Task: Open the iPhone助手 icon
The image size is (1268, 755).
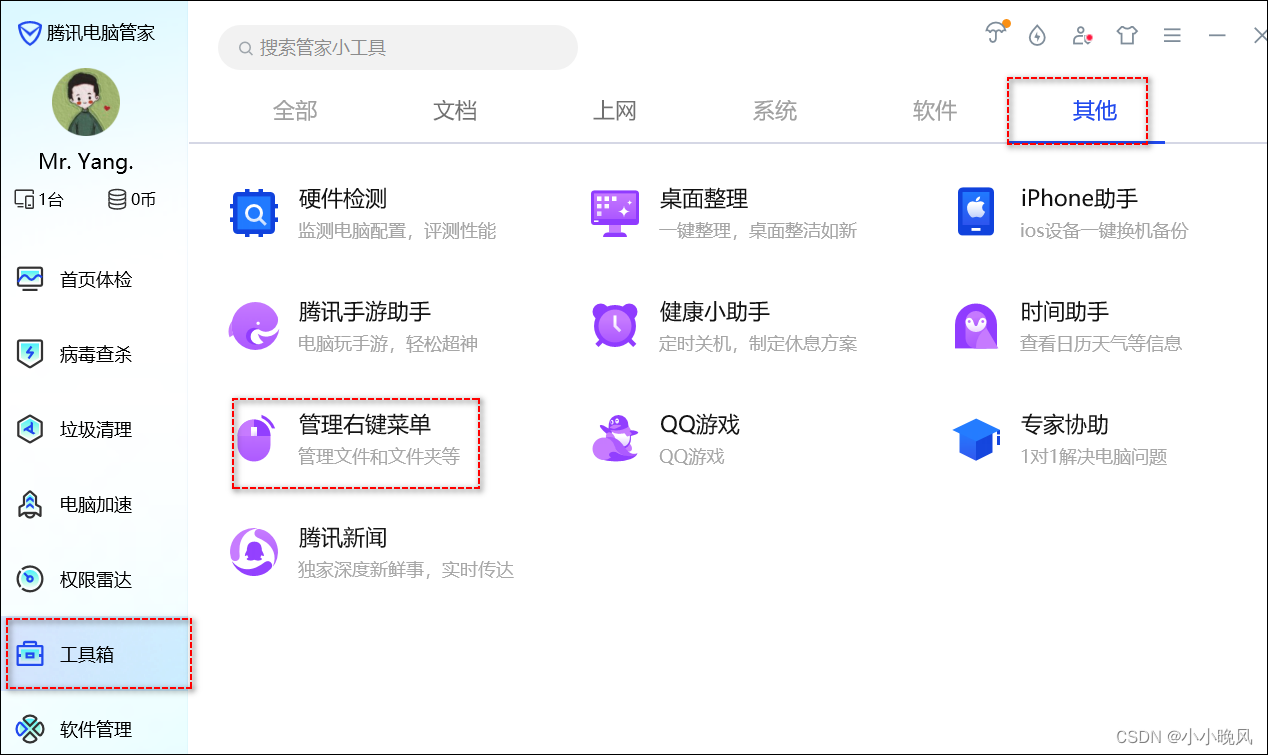Action: [x=976, y=212]
